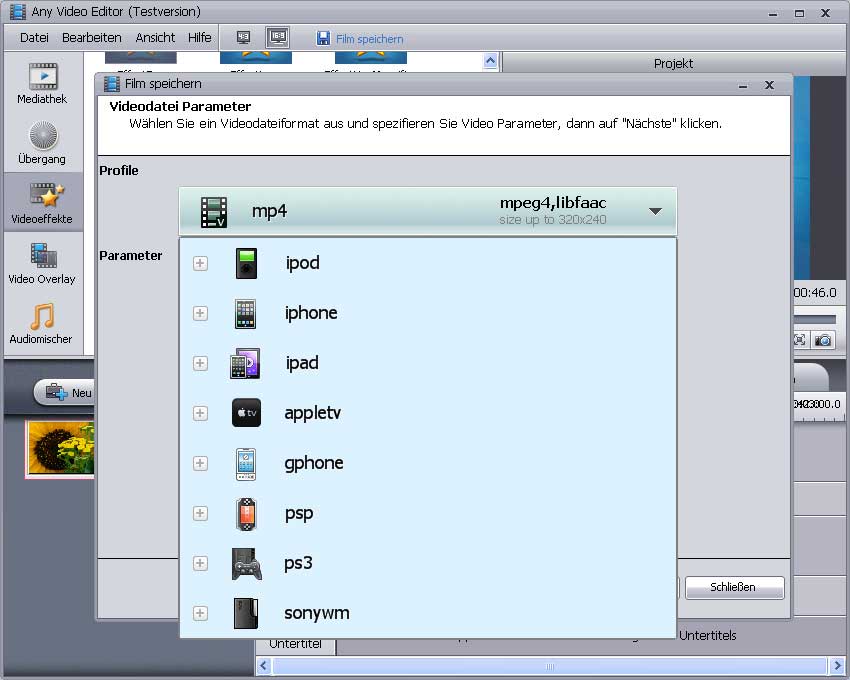The height and width of the screenshot is (680, 850).
Task: Click the mp4 film strip profile icon
Action: click(214, 211)
